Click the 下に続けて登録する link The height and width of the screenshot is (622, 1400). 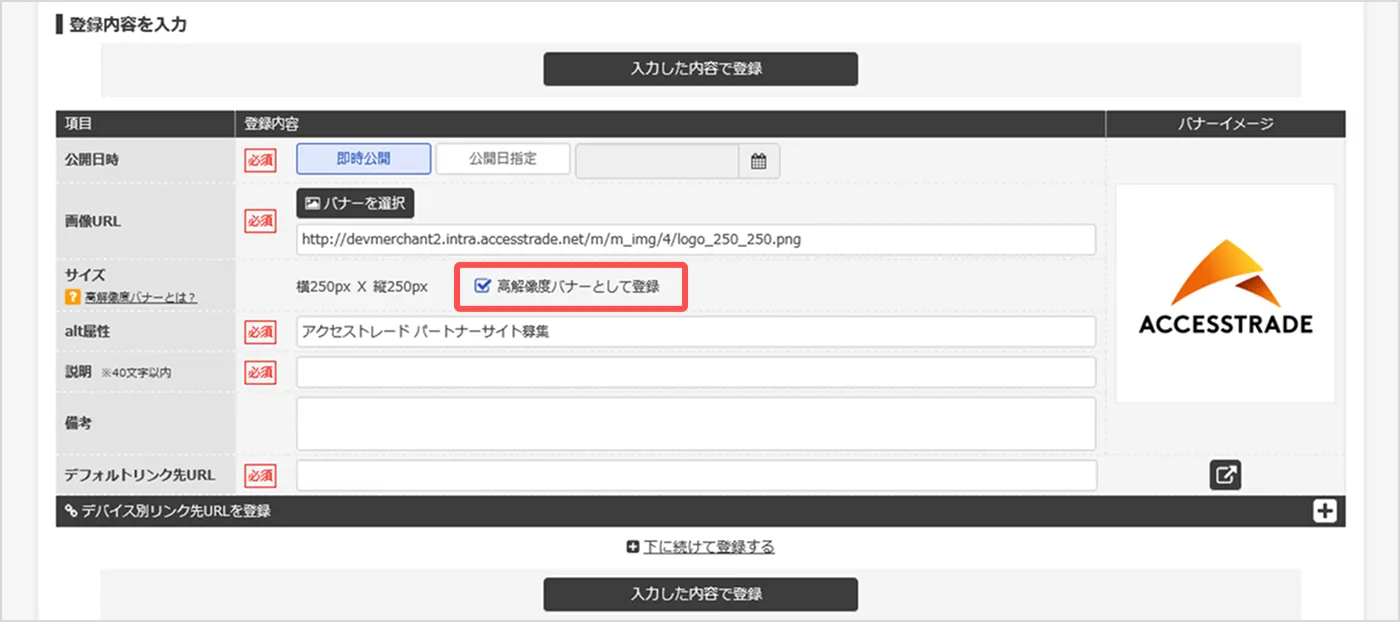click(712, 547)
